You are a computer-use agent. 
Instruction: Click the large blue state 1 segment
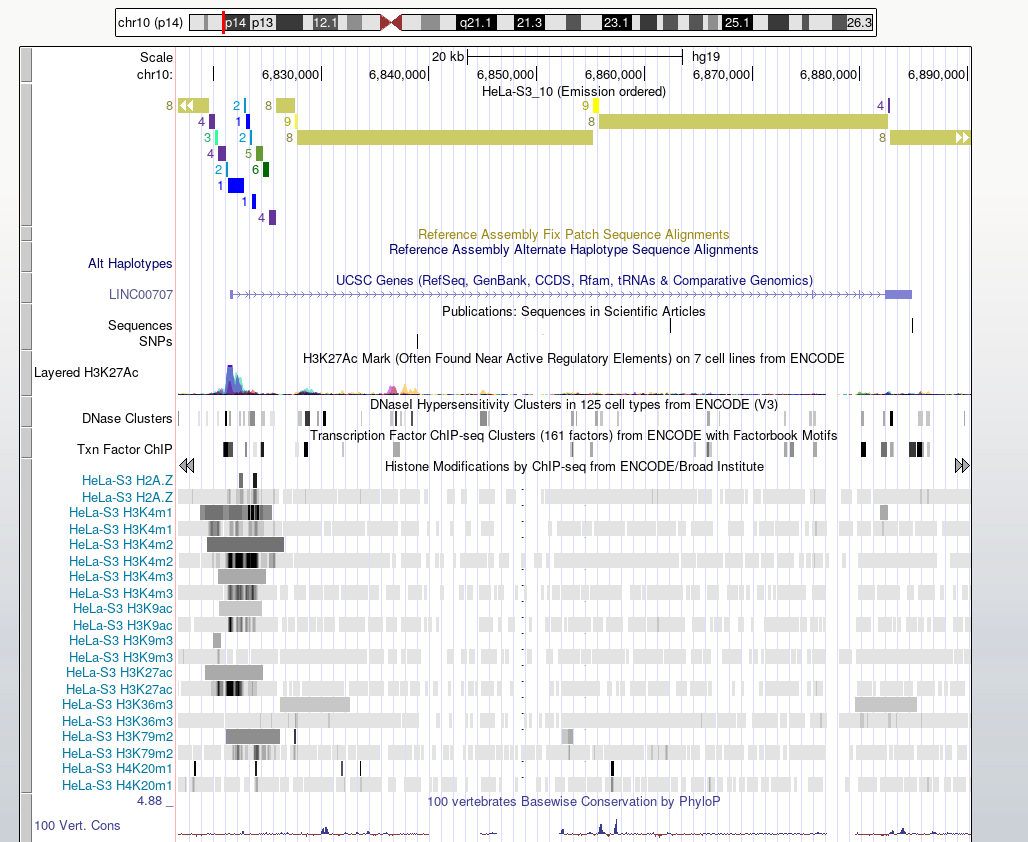tap(236, 186)
